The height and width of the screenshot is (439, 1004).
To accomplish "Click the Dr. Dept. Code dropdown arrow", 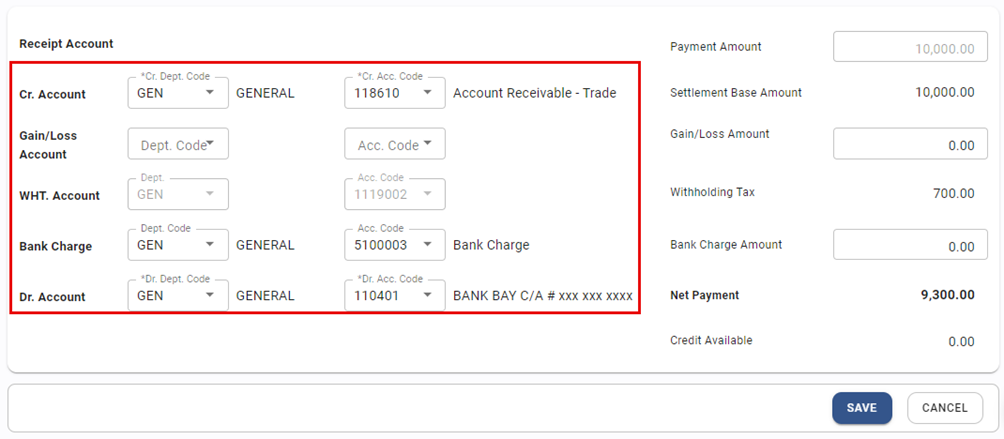I will [x=210, y=296].
